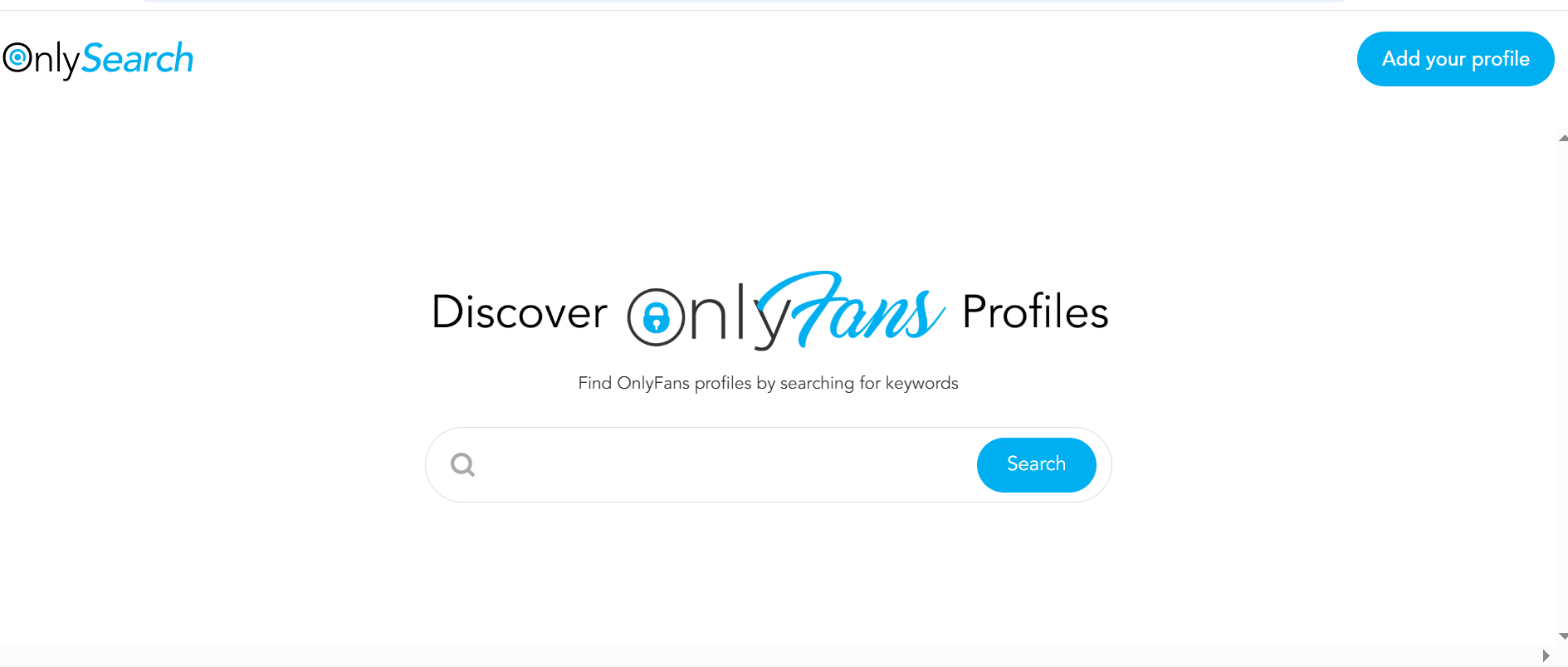Click the Profiles heading word

(x=1035, y=312)
